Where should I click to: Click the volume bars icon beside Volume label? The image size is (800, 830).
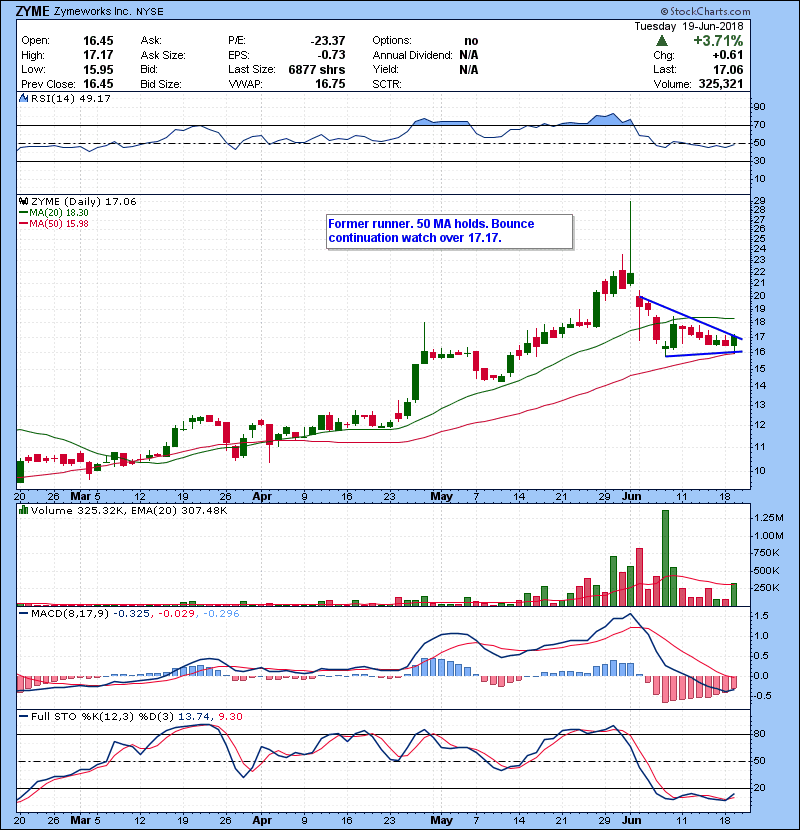click(x=23, y=510)
